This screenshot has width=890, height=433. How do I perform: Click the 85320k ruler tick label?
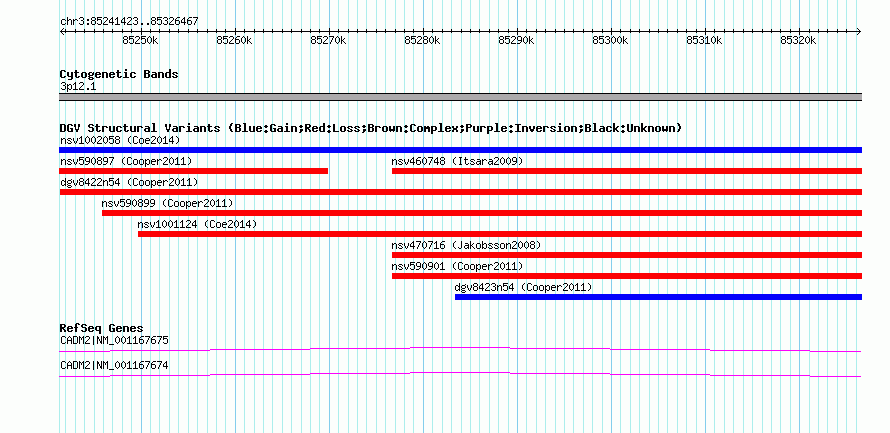(x=799, y=40)
